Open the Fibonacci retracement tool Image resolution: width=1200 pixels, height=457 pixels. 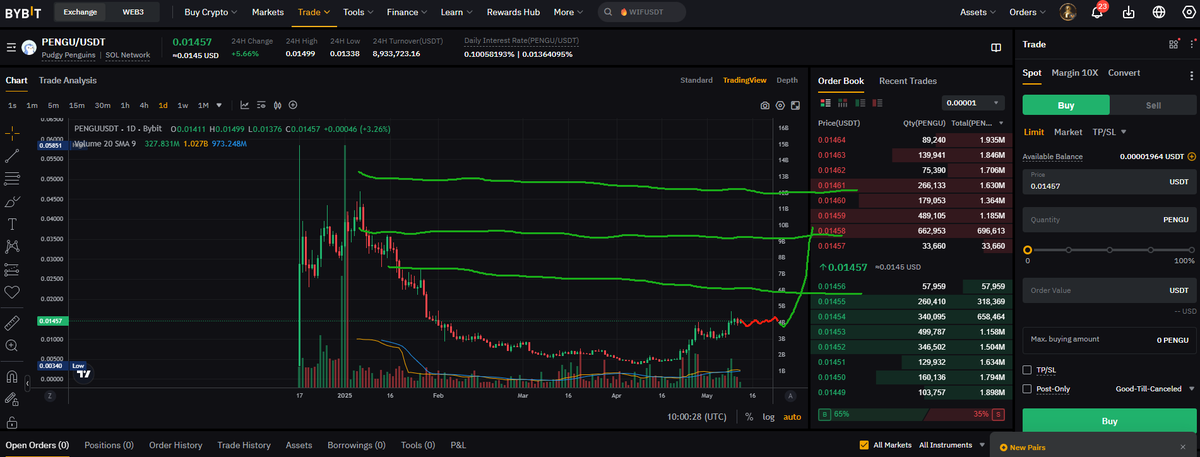[12, 178]
